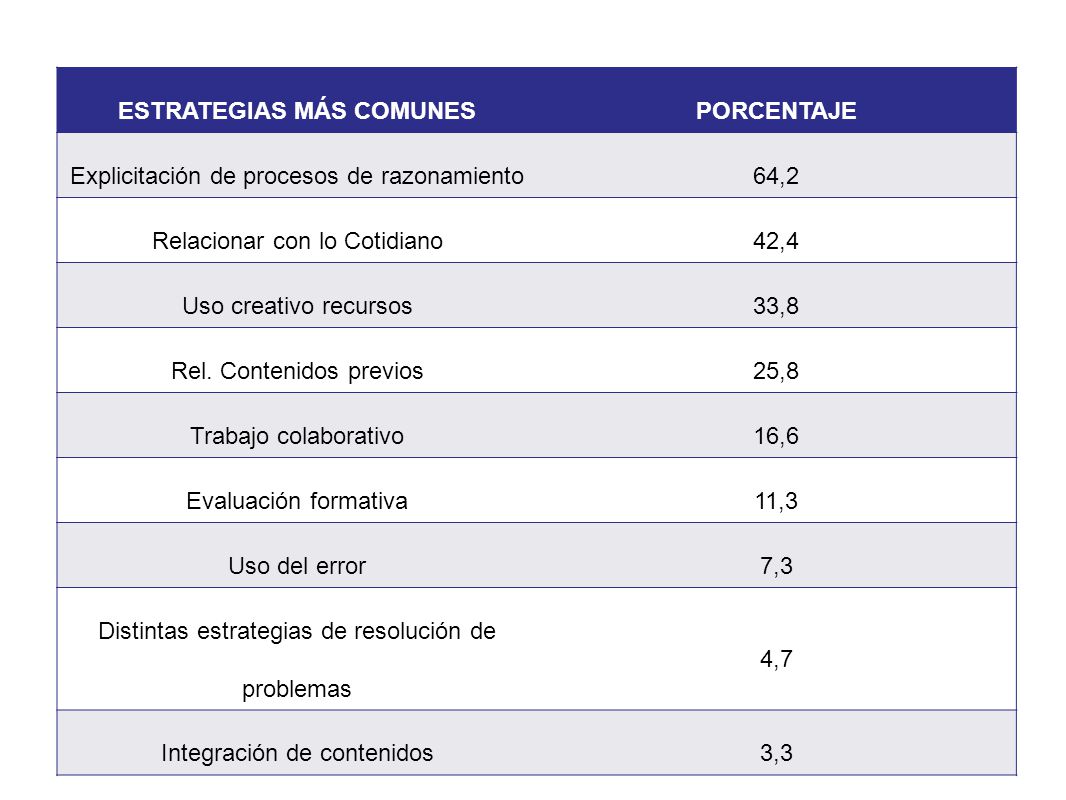1066x800 pixels.
Task: Select the 25,8 percentage value
Action: click(x=776, y=371)
